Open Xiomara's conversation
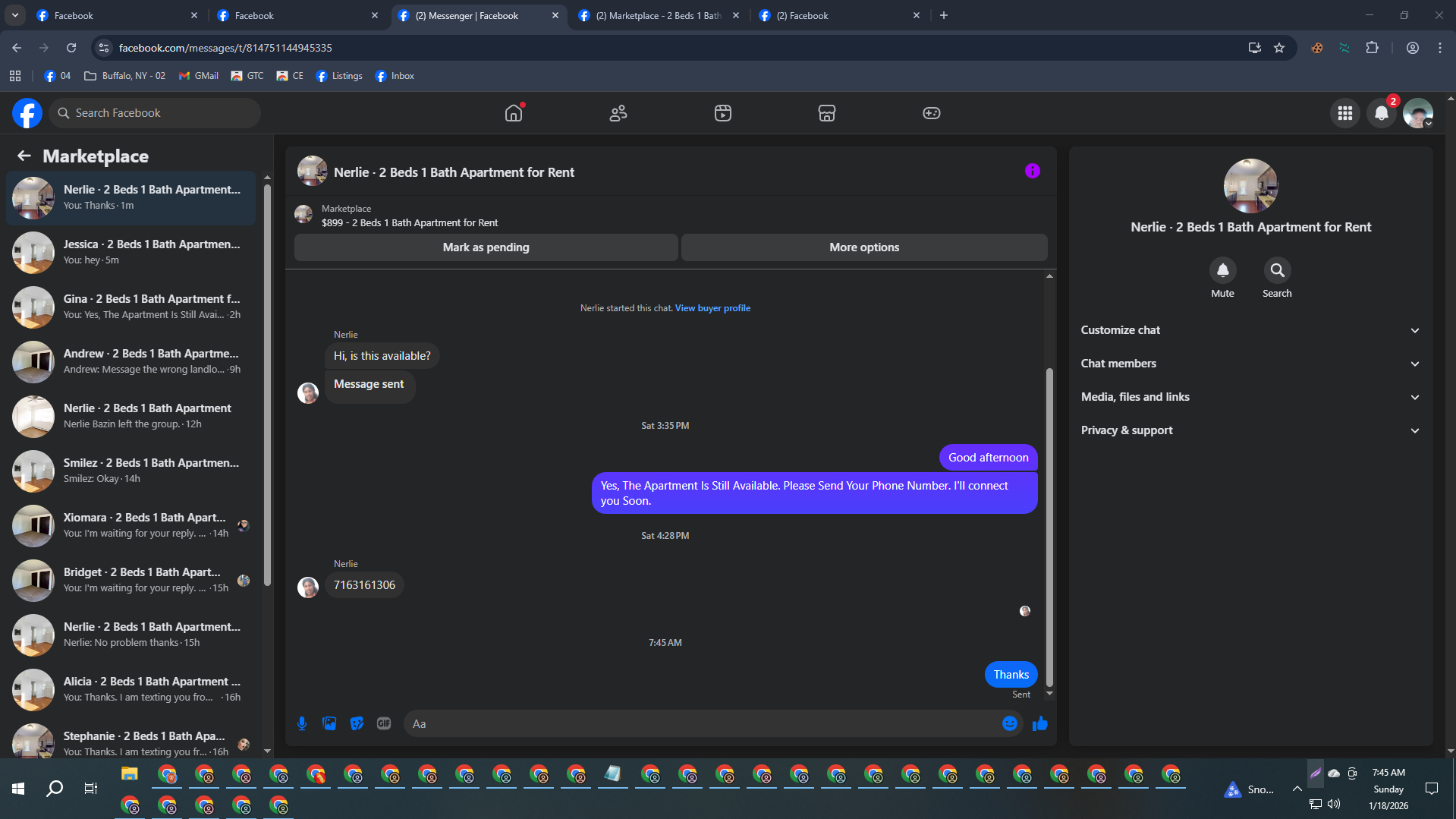Image resolution: width=1456 pixels, height=819 pixels. tap(131, 526)
